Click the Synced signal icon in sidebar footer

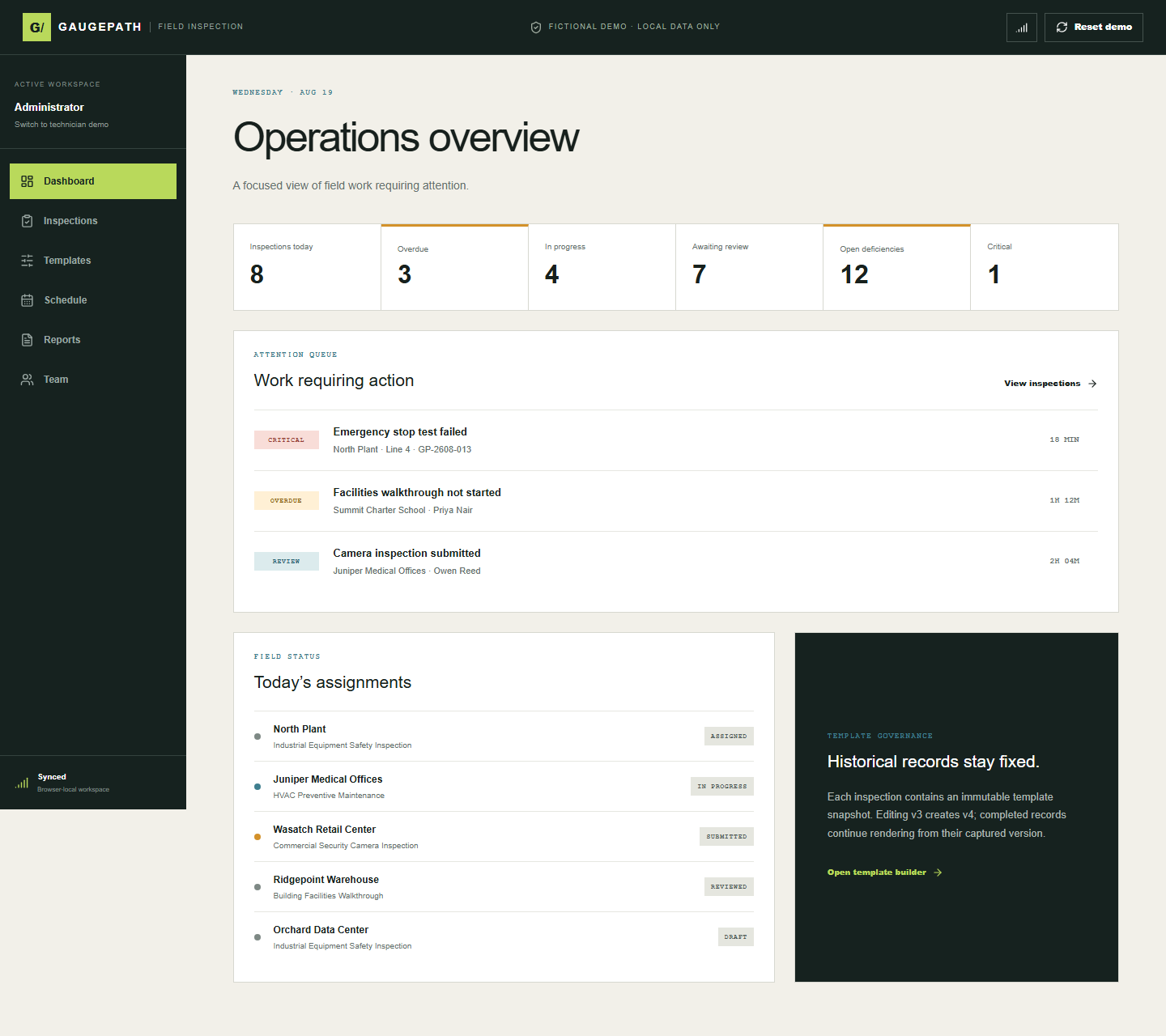click(x=22, y=783)
